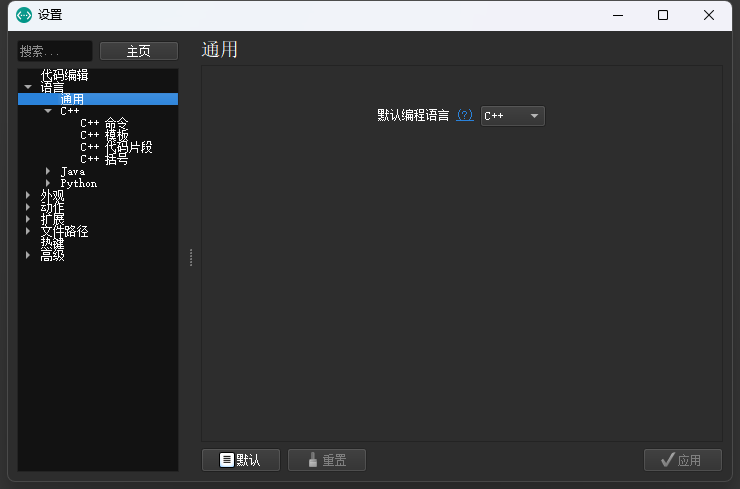Select the 代码编辑 settings page

coord(64,75)
